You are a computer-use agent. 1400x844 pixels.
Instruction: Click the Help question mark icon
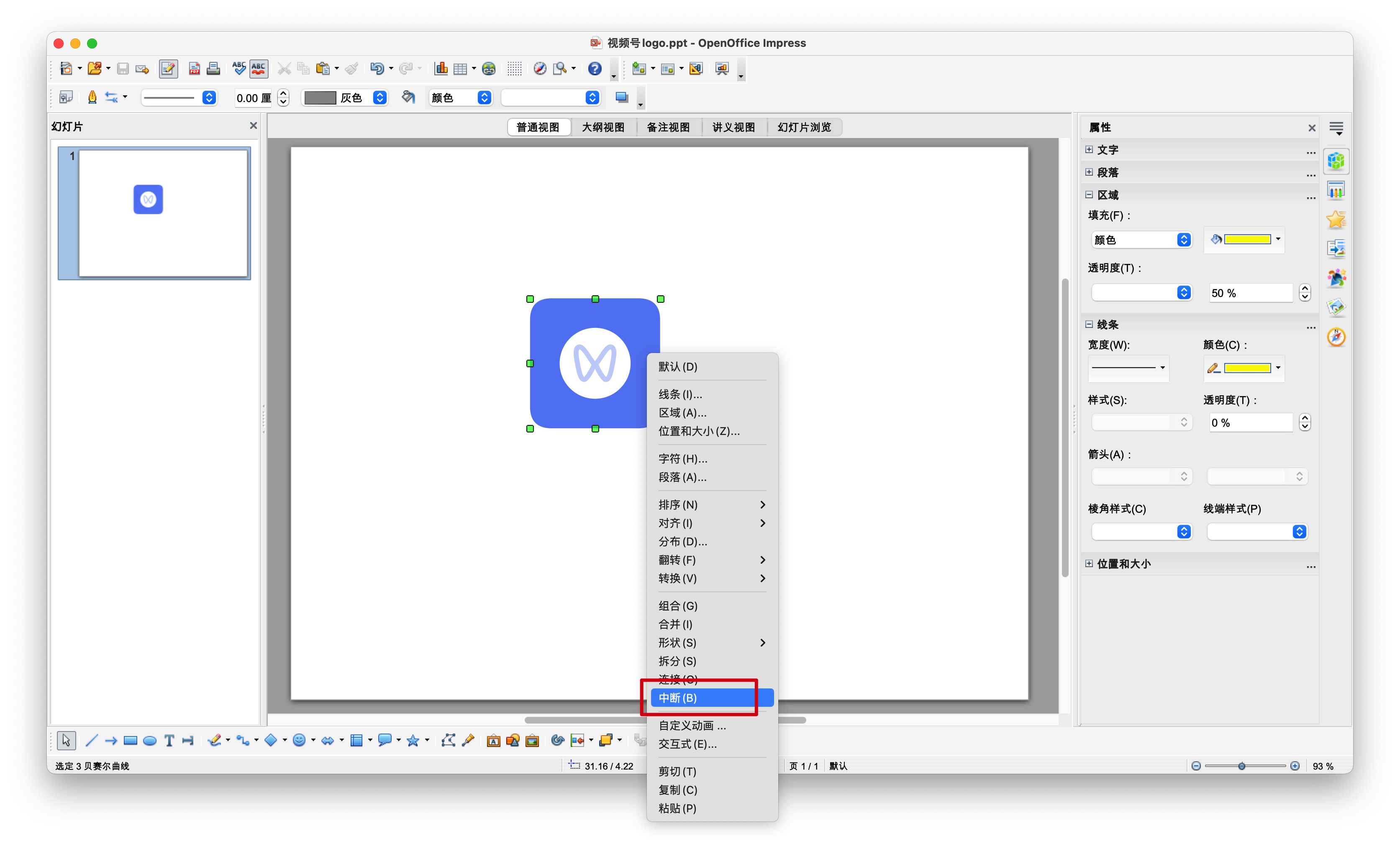pos(594,69)
